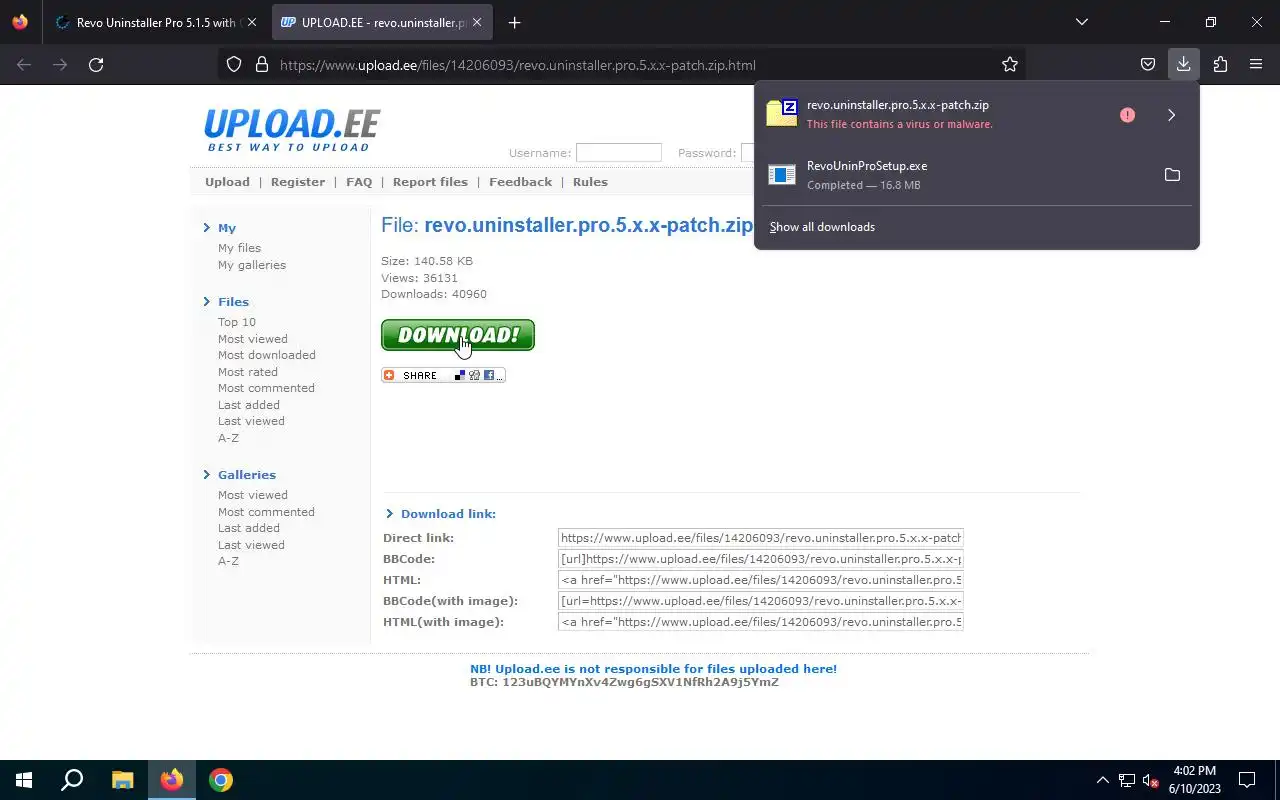This screenshot has width=1280, height=800.
Task: Click the My section heading
Action: [x=227, y=228]
